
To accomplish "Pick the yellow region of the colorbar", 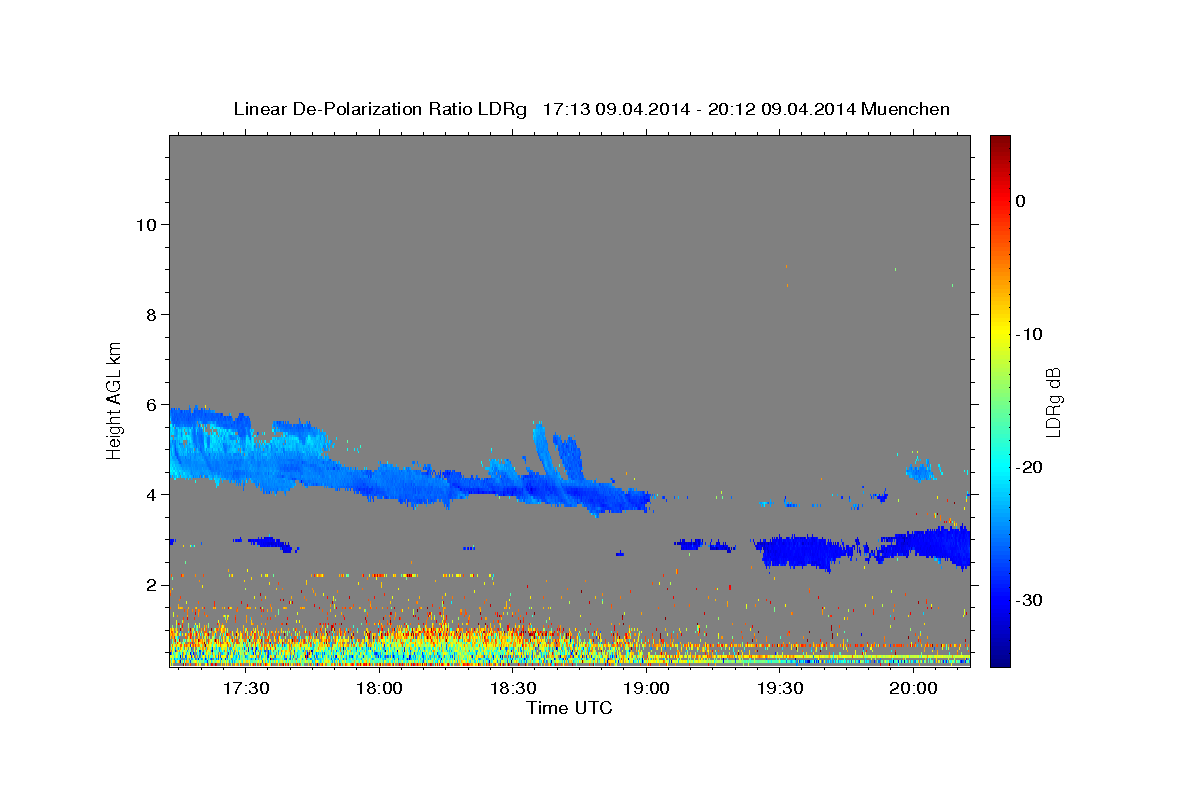I will coord(1000,330).
